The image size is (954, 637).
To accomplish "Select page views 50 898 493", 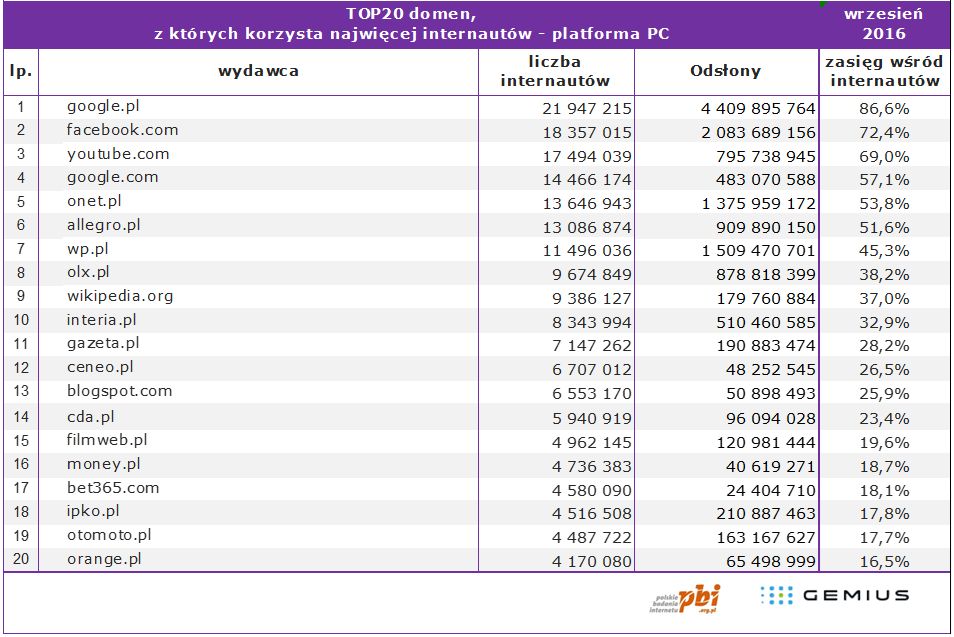I will [771, 393].
